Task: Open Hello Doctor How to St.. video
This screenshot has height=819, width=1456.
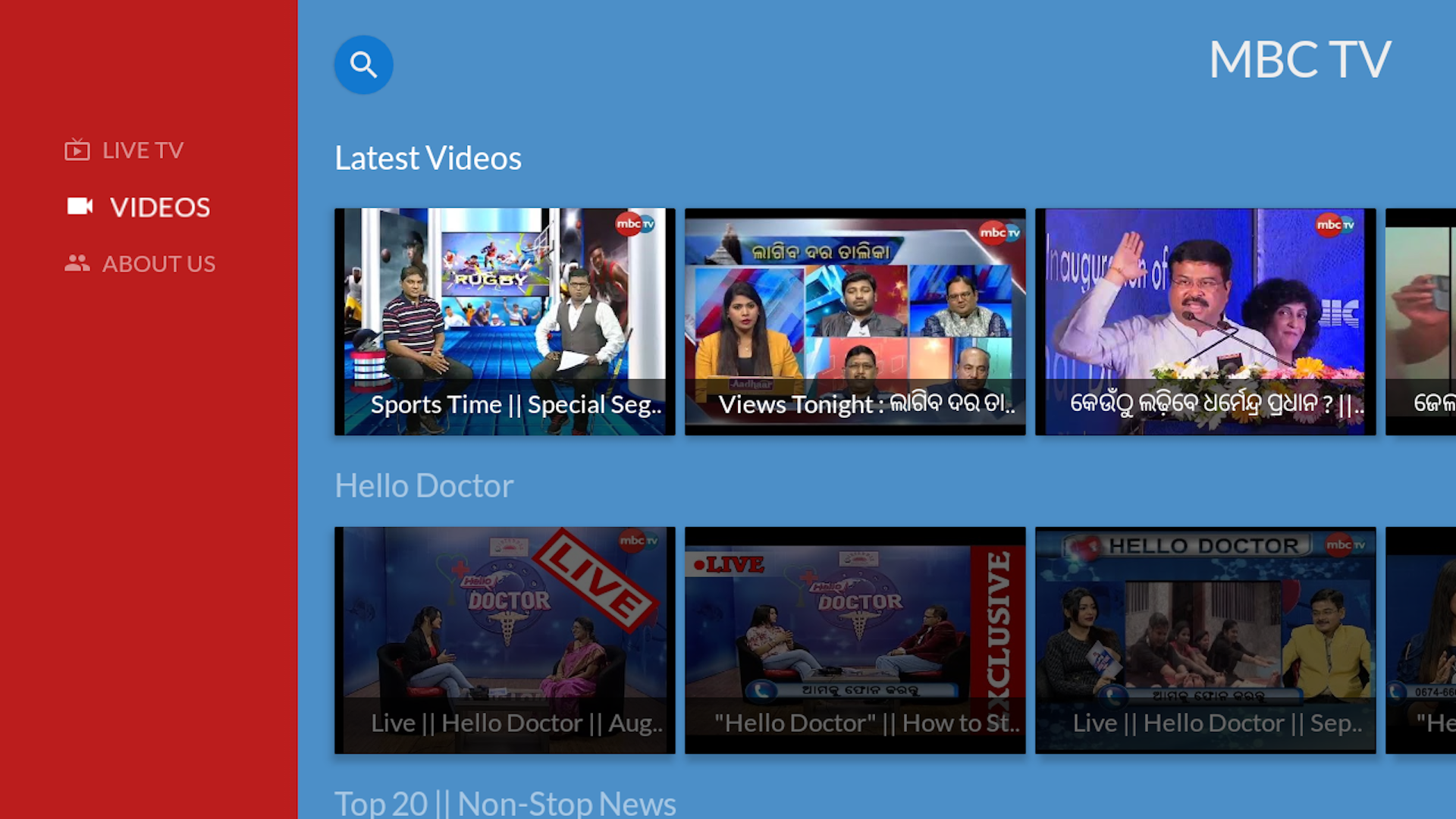Action: [855, 639]
